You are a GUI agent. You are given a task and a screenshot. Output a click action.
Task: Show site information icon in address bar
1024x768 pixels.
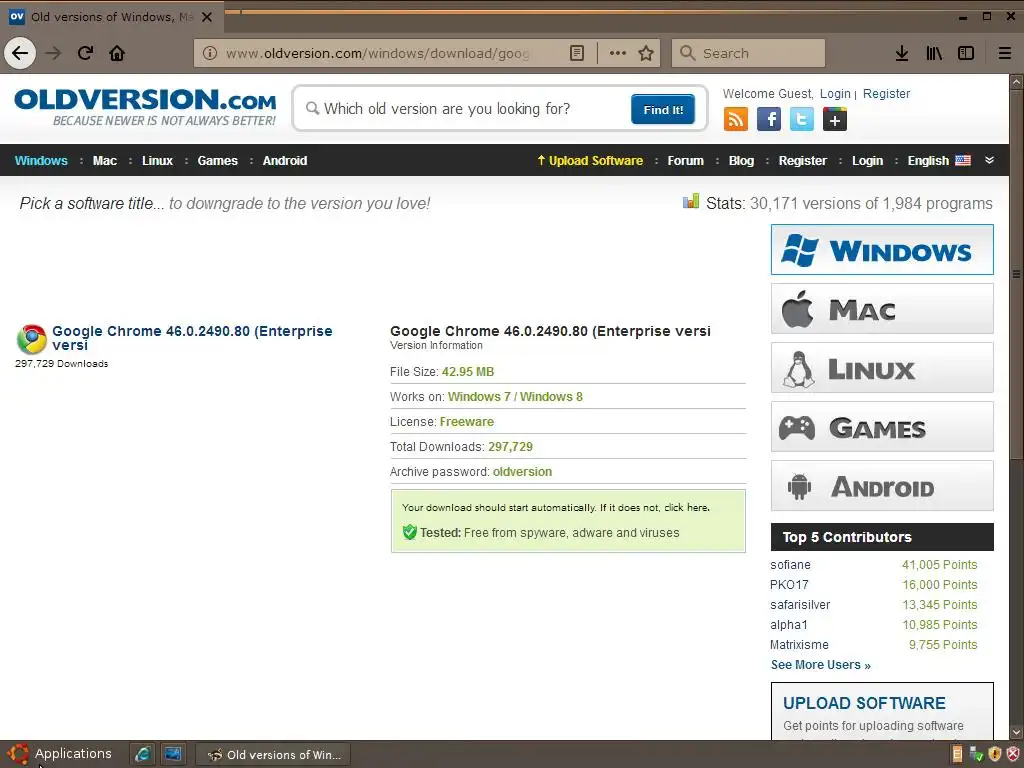(x=210, y=54)
